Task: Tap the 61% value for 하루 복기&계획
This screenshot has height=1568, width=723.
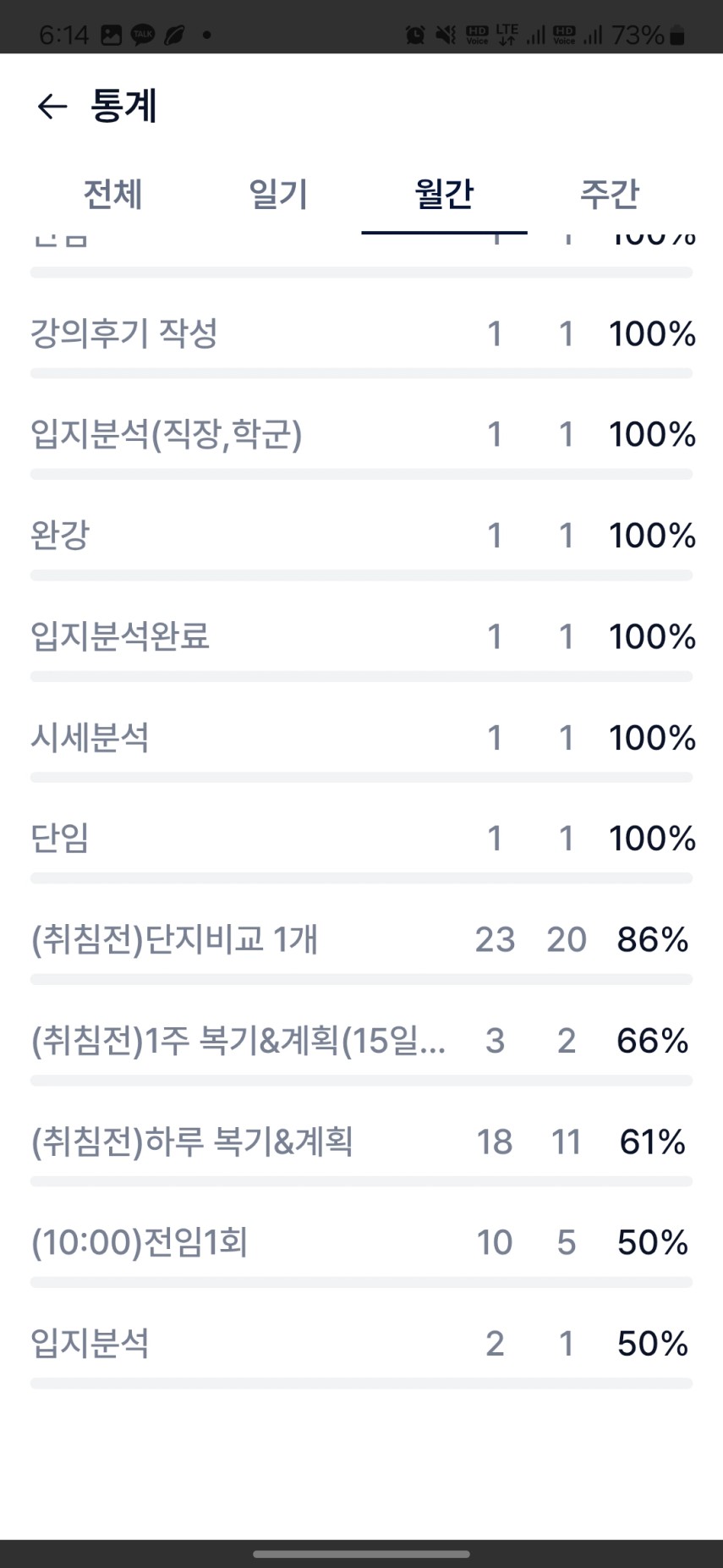Action: click(x=652, y=1142)
